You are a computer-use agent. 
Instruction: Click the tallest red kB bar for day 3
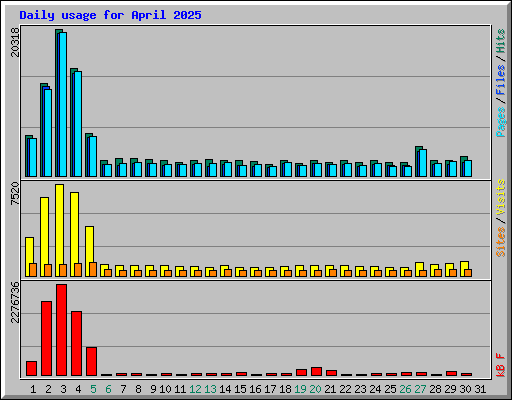[x=61, y=330]
